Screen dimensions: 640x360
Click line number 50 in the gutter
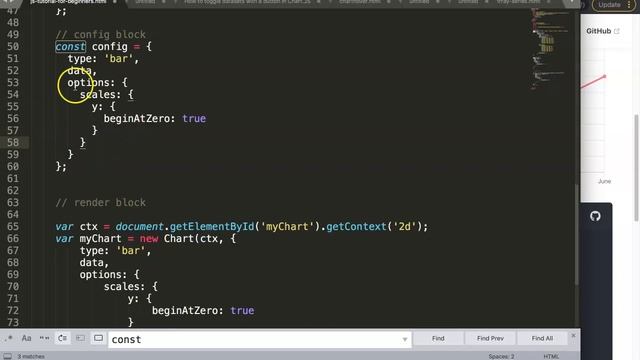coord(13,47)
